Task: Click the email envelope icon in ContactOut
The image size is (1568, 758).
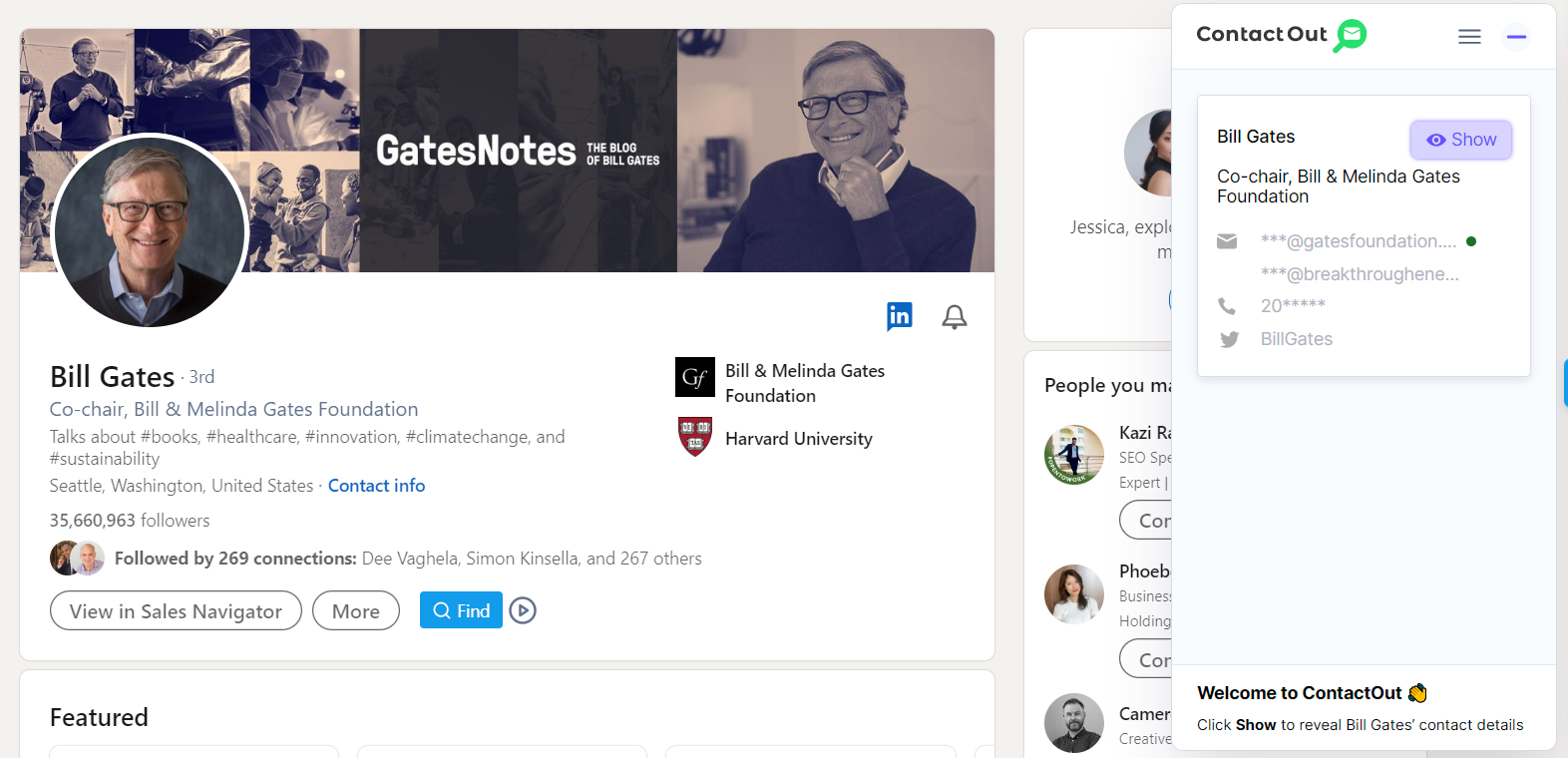Action: click(1227, 241)
